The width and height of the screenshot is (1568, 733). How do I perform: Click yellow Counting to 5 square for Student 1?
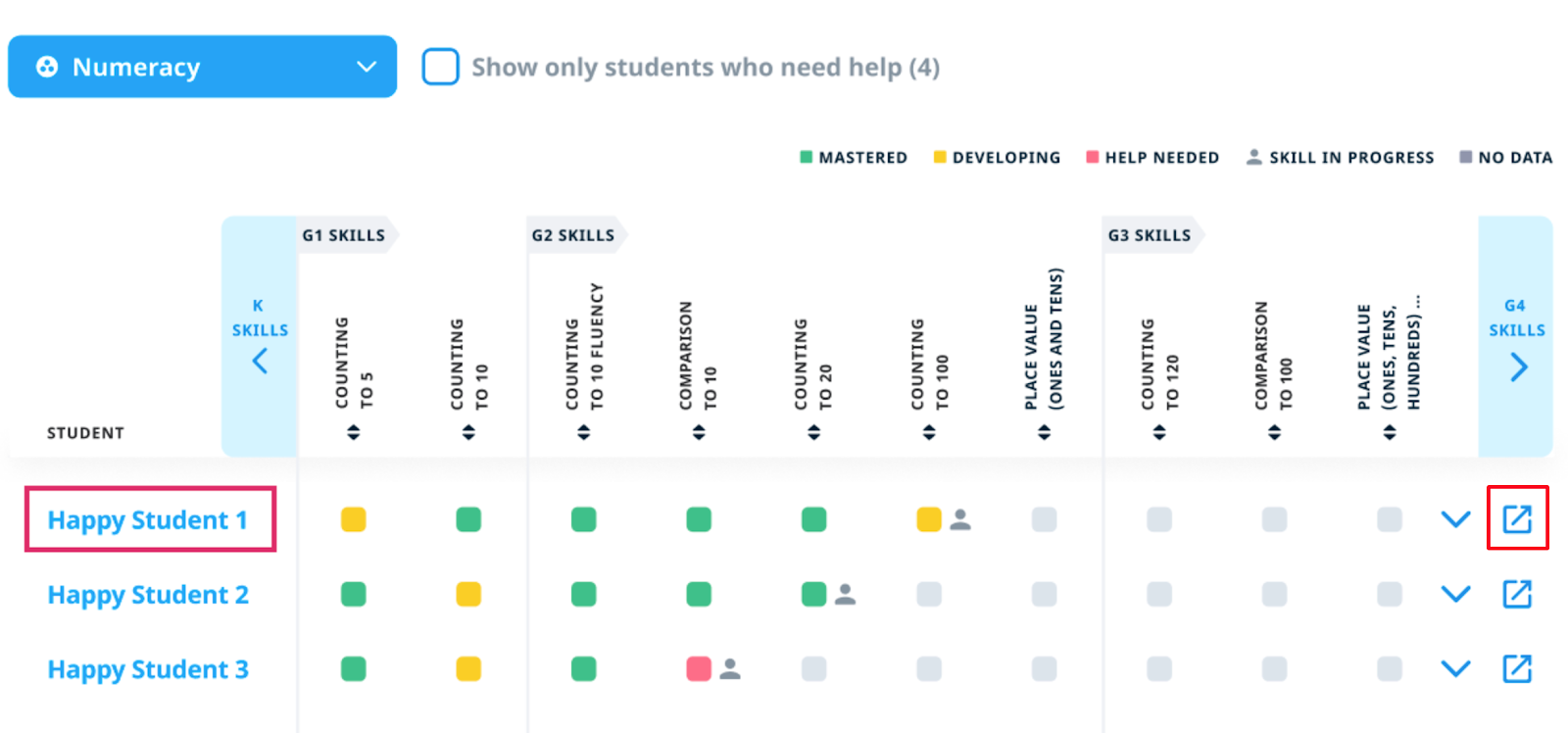[x=353, y=519]
